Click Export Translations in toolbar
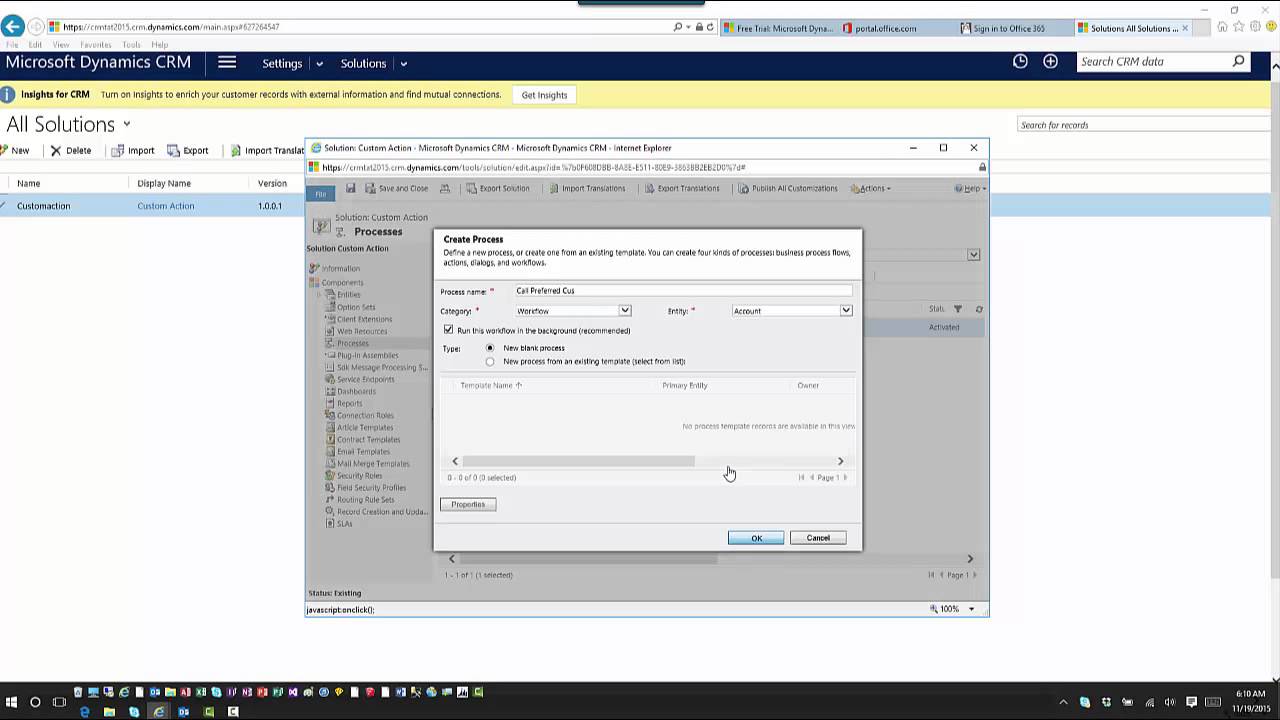 [x=682, y=188]
